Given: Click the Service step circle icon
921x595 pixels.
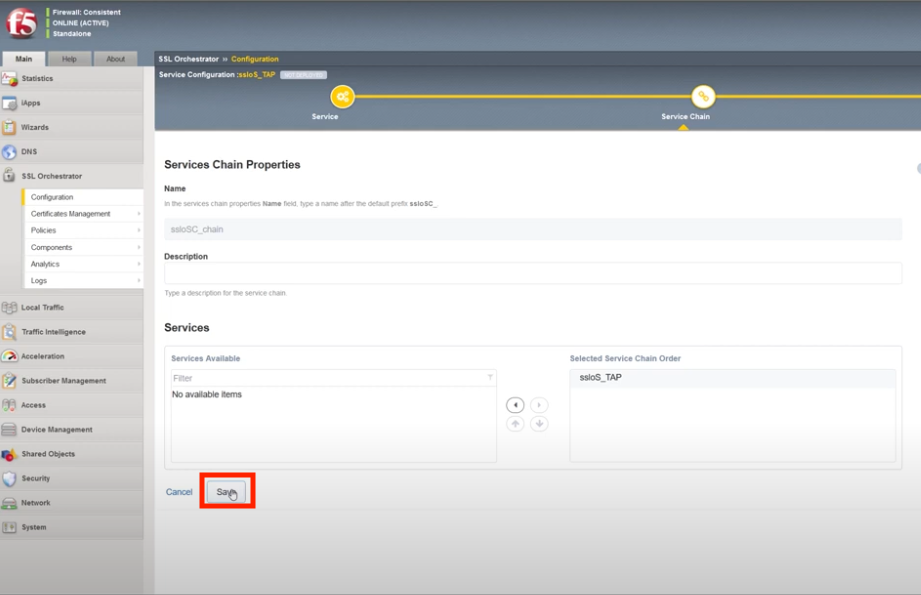Looking at the screenshot, I should click(342, 96).
